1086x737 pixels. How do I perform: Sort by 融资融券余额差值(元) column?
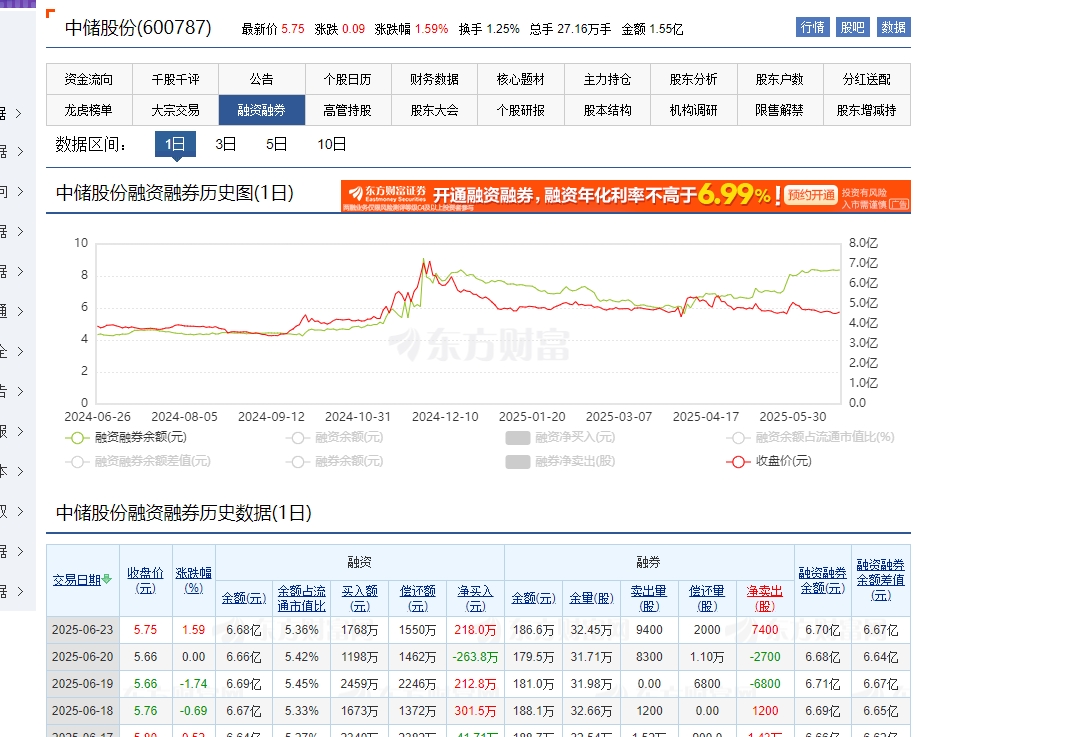(x=881, y=580)
